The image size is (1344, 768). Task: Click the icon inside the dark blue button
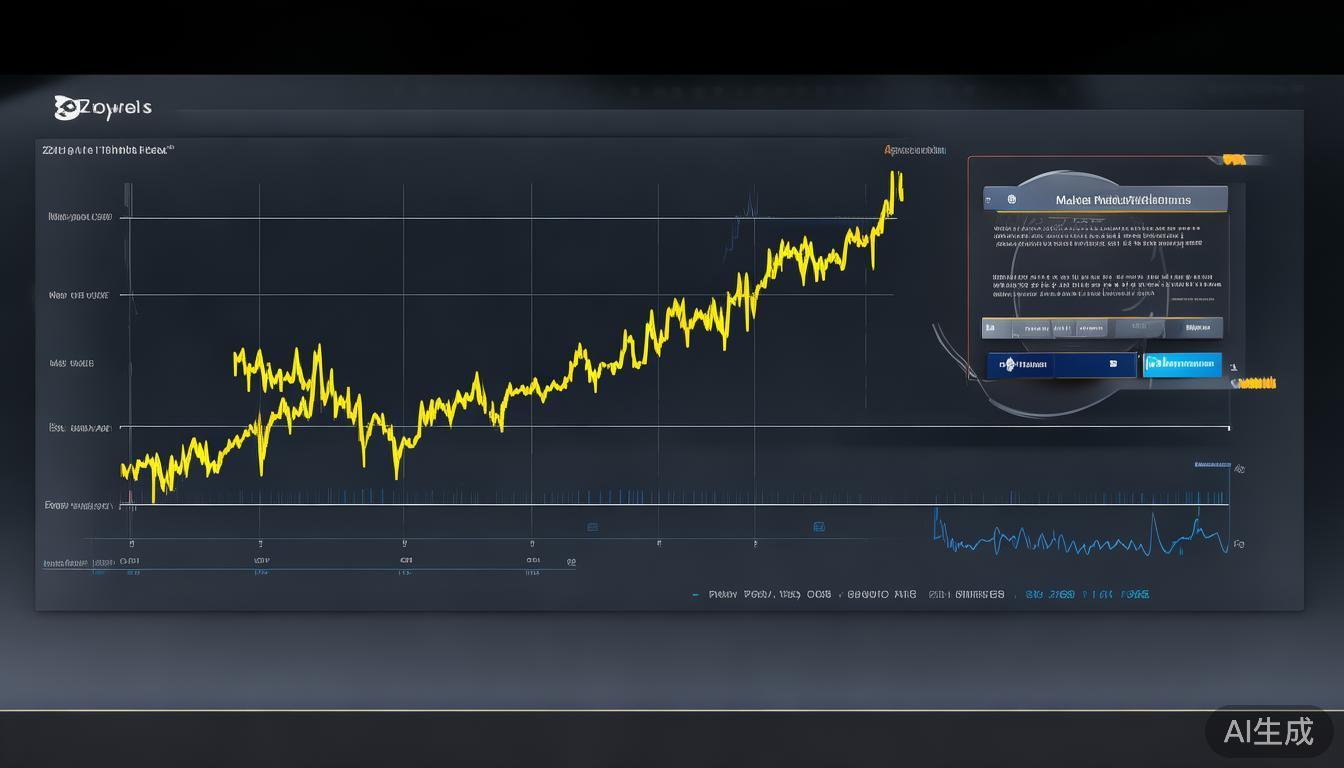(1008, 365)
